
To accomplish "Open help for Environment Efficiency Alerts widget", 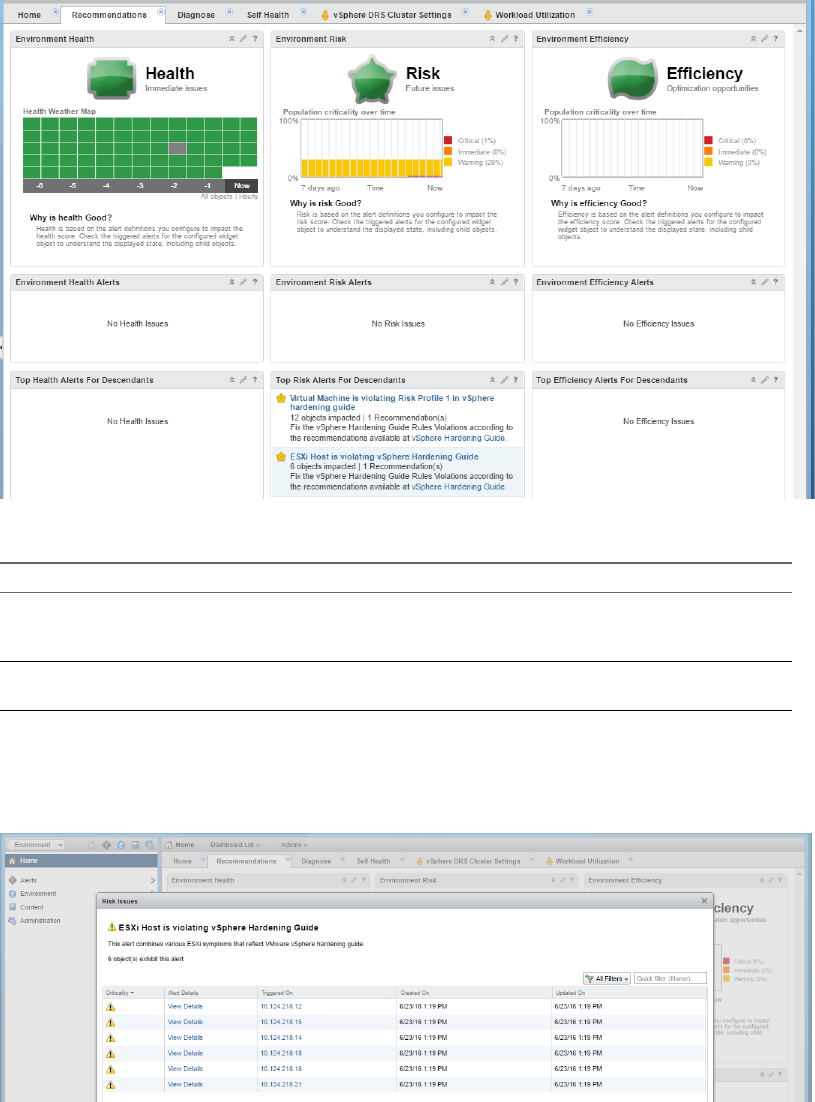I will click(776, 282).
